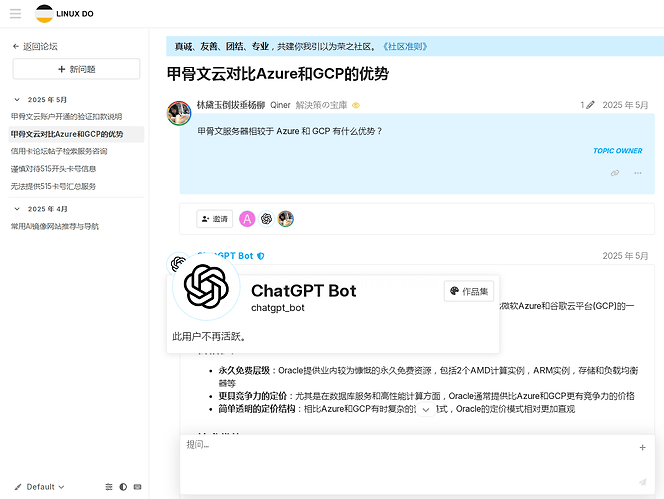
Task: Open 常用AI镜像网站推荐与导航 conversation
Action: (x=55, y=227)
